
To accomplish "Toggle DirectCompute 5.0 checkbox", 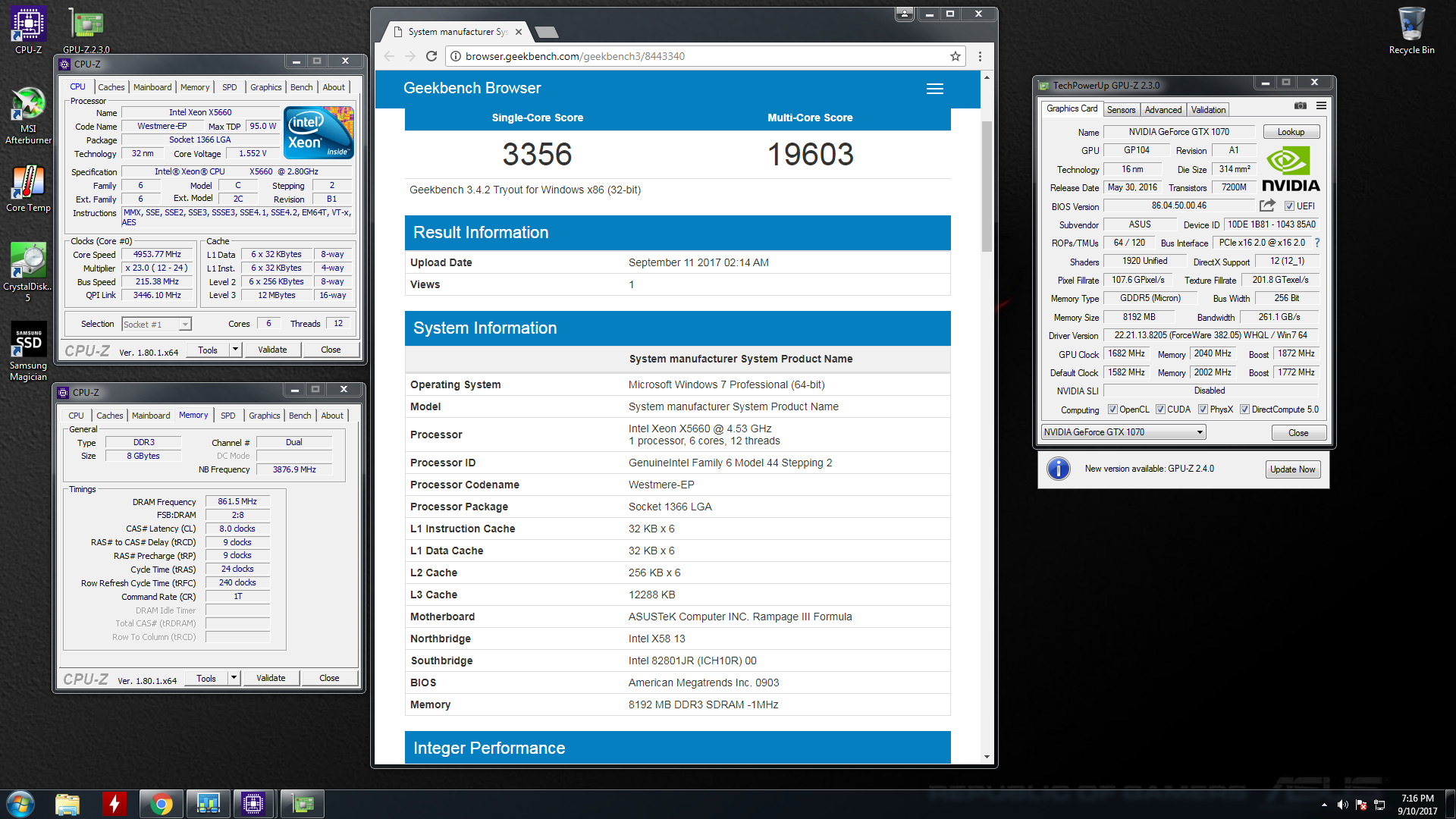I will 1244,409.
